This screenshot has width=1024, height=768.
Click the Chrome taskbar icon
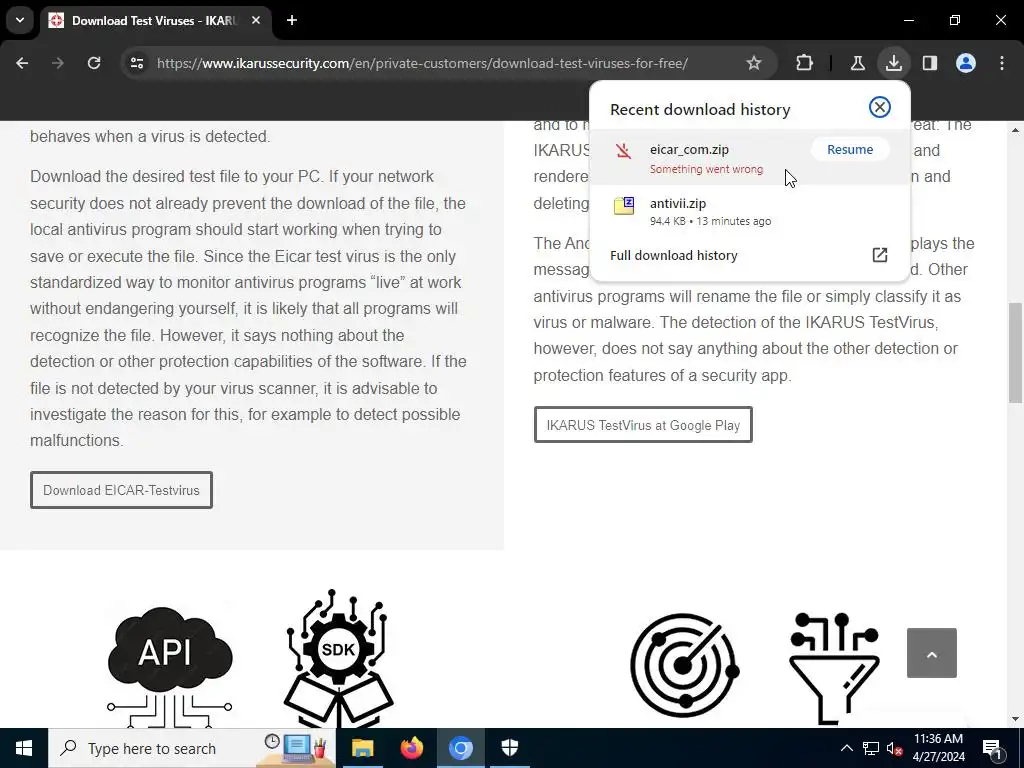coord(460,748)
